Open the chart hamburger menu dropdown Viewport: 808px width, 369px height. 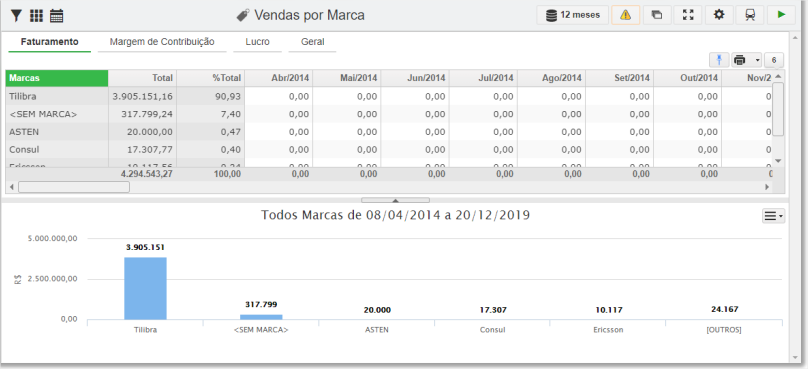tap(773, 216)
